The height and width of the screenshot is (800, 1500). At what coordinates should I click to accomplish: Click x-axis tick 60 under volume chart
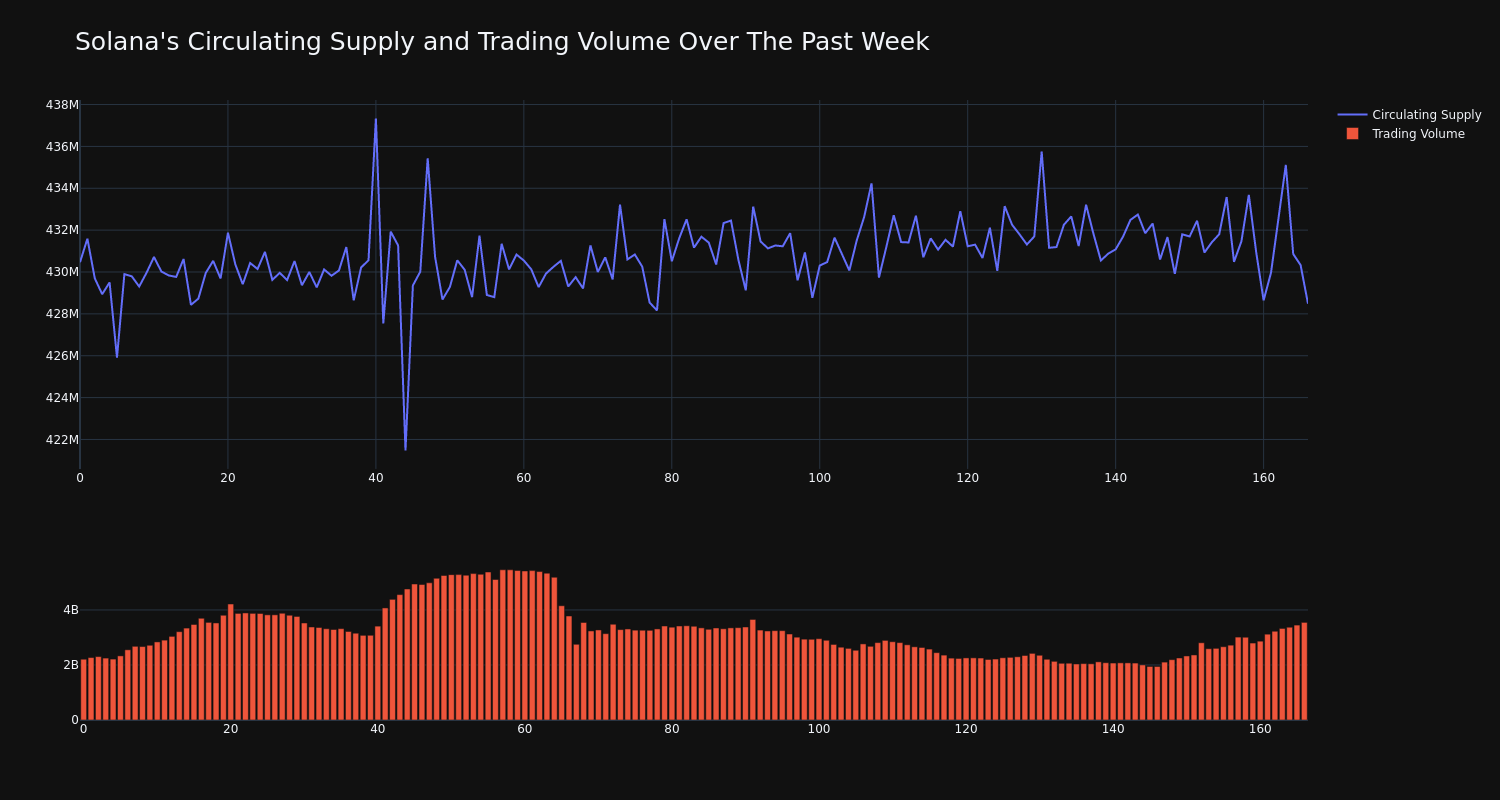(525, 729)
